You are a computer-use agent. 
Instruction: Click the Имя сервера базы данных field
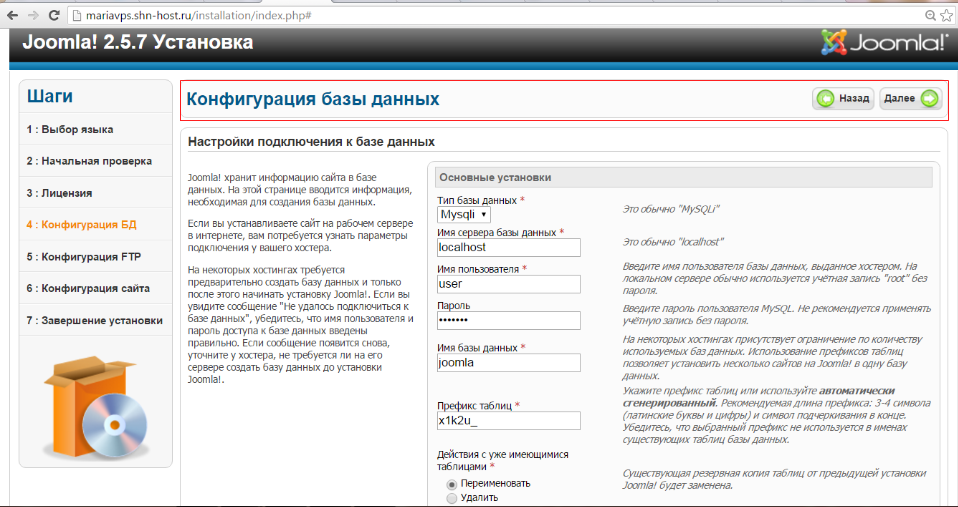pyautogui.click(x=508, y=247)
